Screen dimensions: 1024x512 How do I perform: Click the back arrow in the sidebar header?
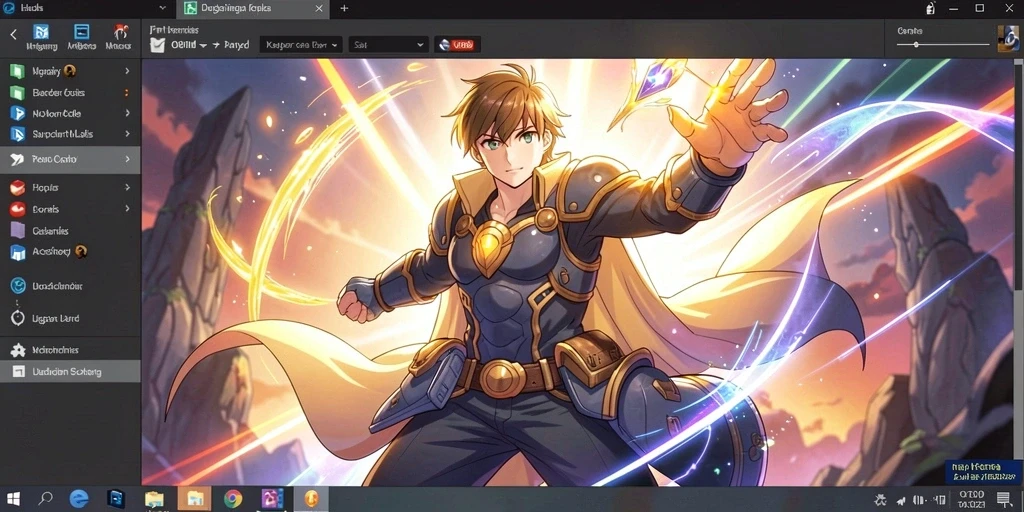pos(14,34)
